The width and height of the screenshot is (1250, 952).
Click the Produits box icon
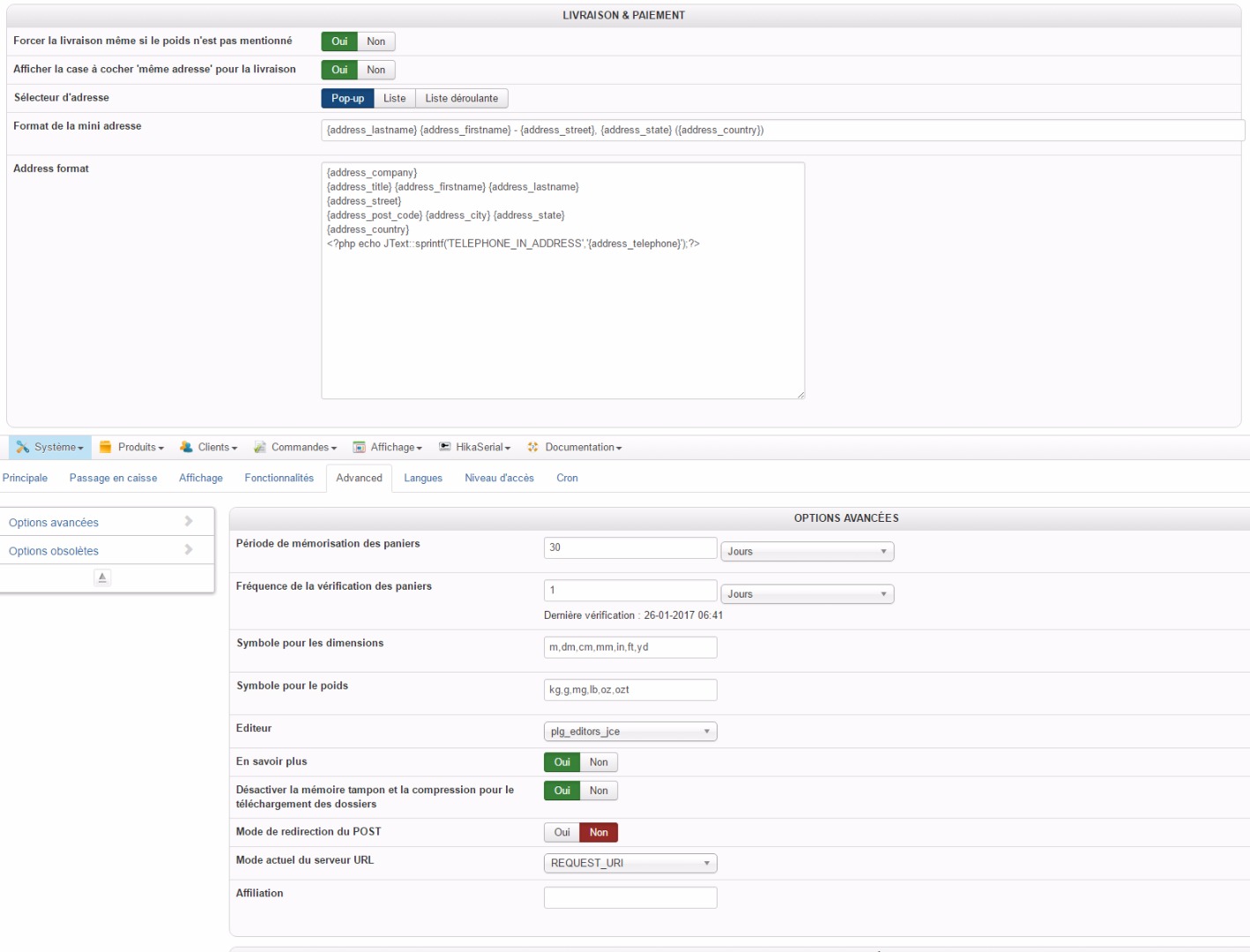click(x=106, y=448)
